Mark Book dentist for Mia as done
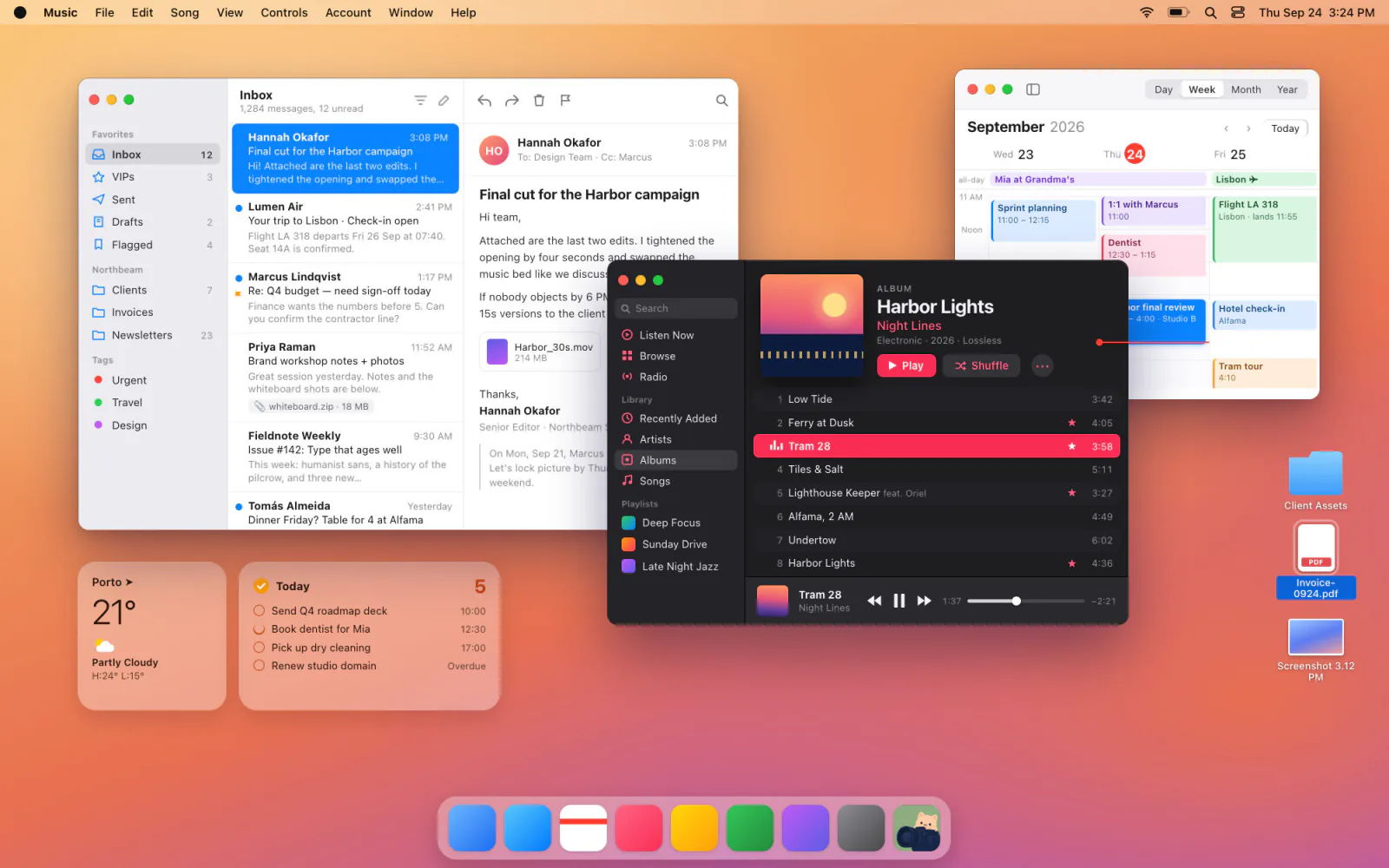The width and height of the screenshot is (1389, 868). pos(260,629)
